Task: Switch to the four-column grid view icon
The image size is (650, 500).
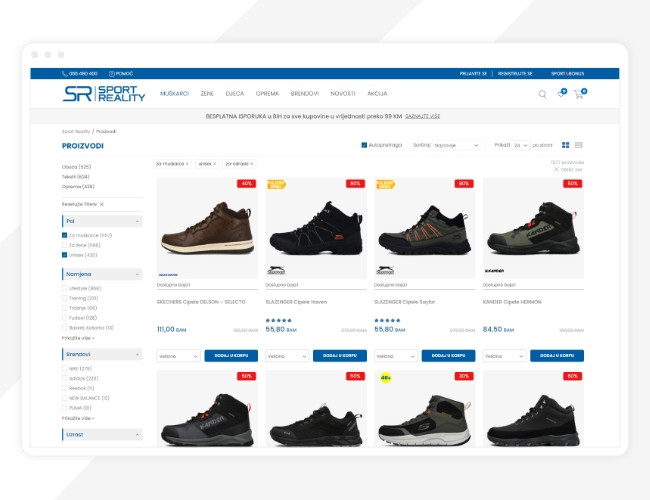Action: click(565, 145)
